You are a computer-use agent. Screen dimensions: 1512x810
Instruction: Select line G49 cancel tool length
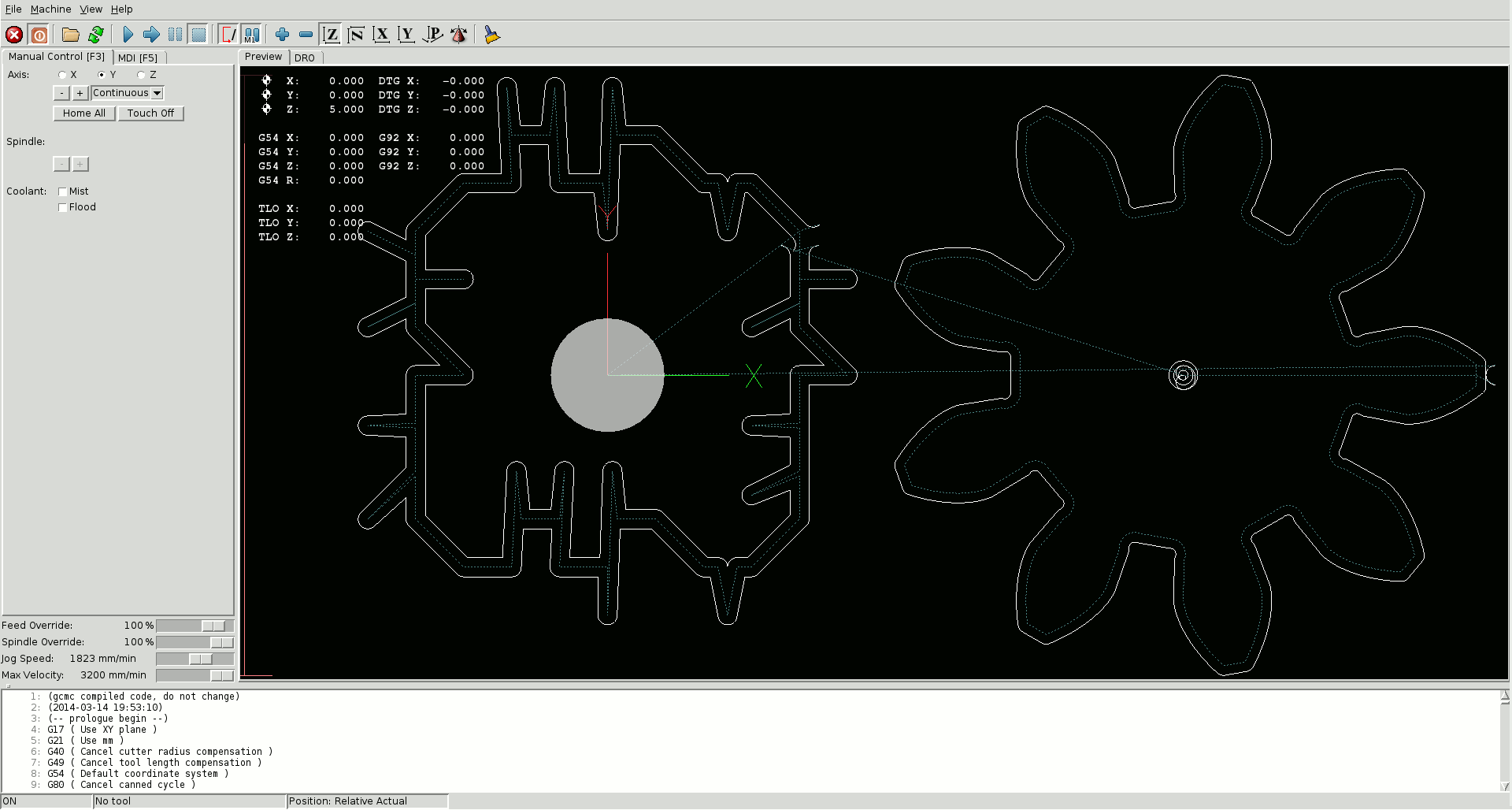coord(154,763)
